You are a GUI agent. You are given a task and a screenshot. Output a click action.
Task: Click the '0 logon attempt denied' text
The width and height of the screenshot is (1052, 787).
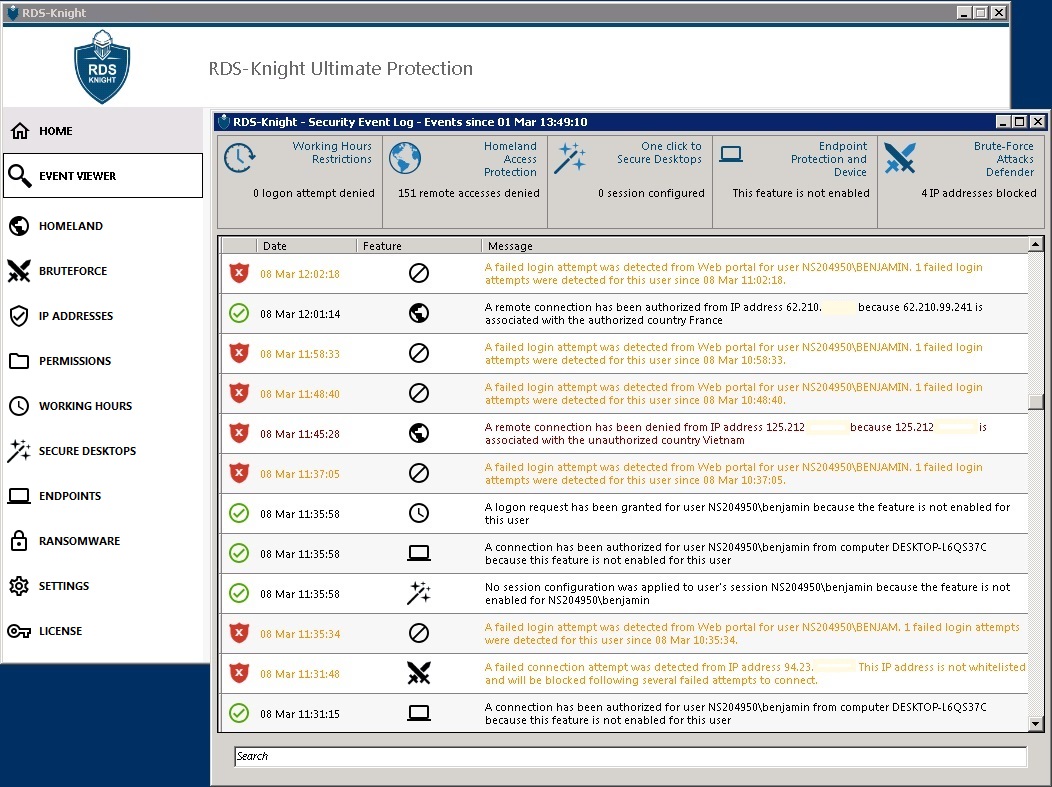(313, 193)
